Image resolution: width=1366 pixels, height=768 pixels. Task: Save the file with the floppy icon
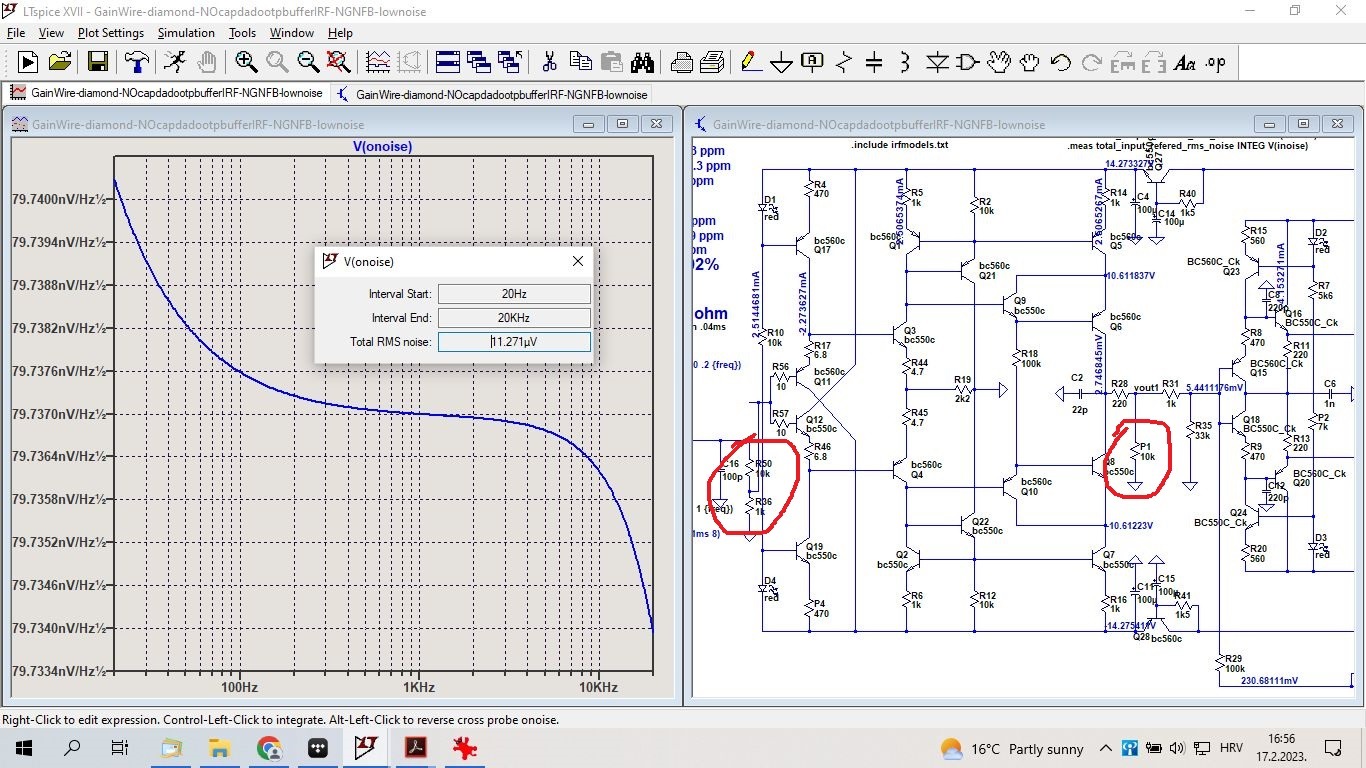[98, 63]
